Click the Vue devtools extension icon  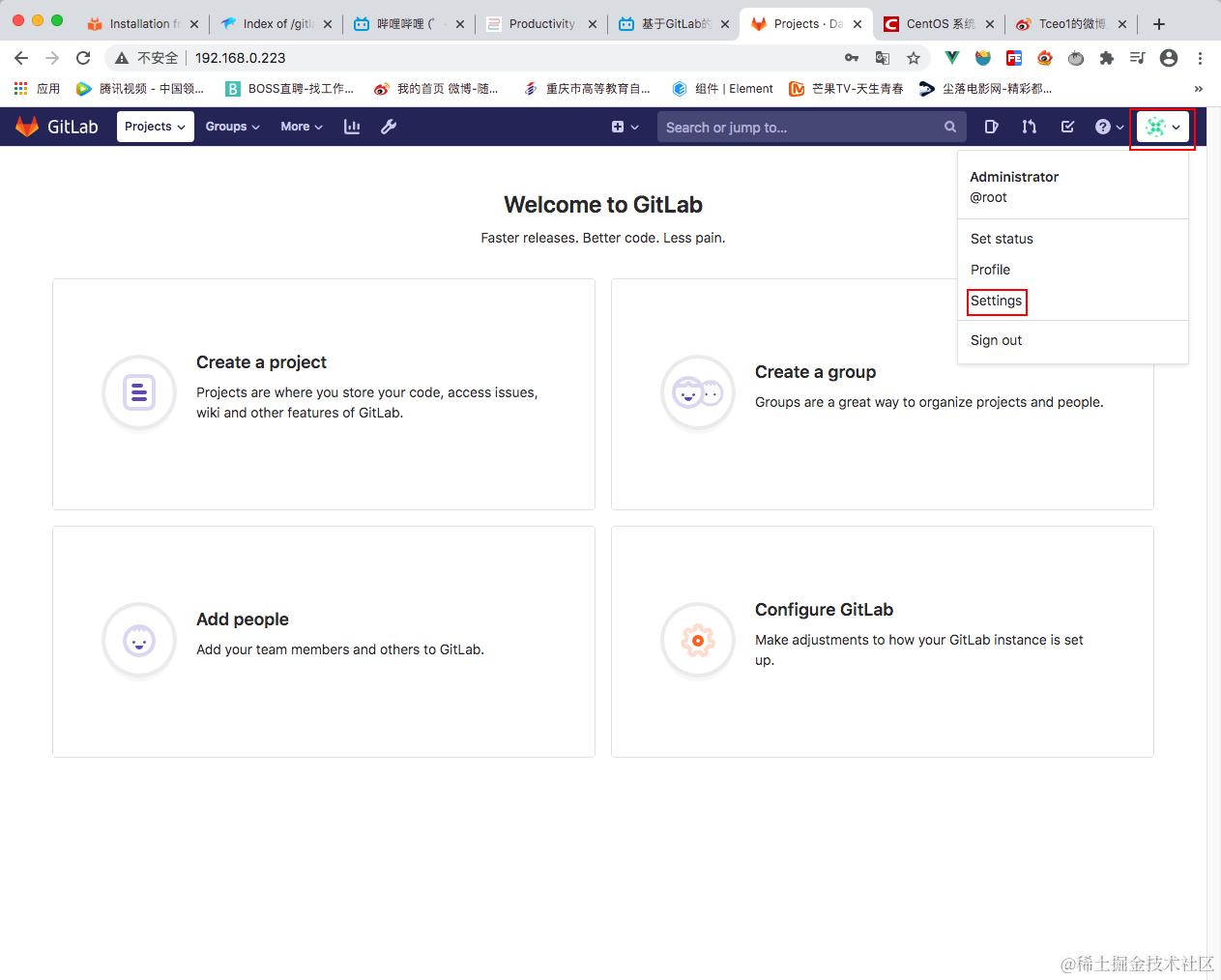(x=952, y=58)
